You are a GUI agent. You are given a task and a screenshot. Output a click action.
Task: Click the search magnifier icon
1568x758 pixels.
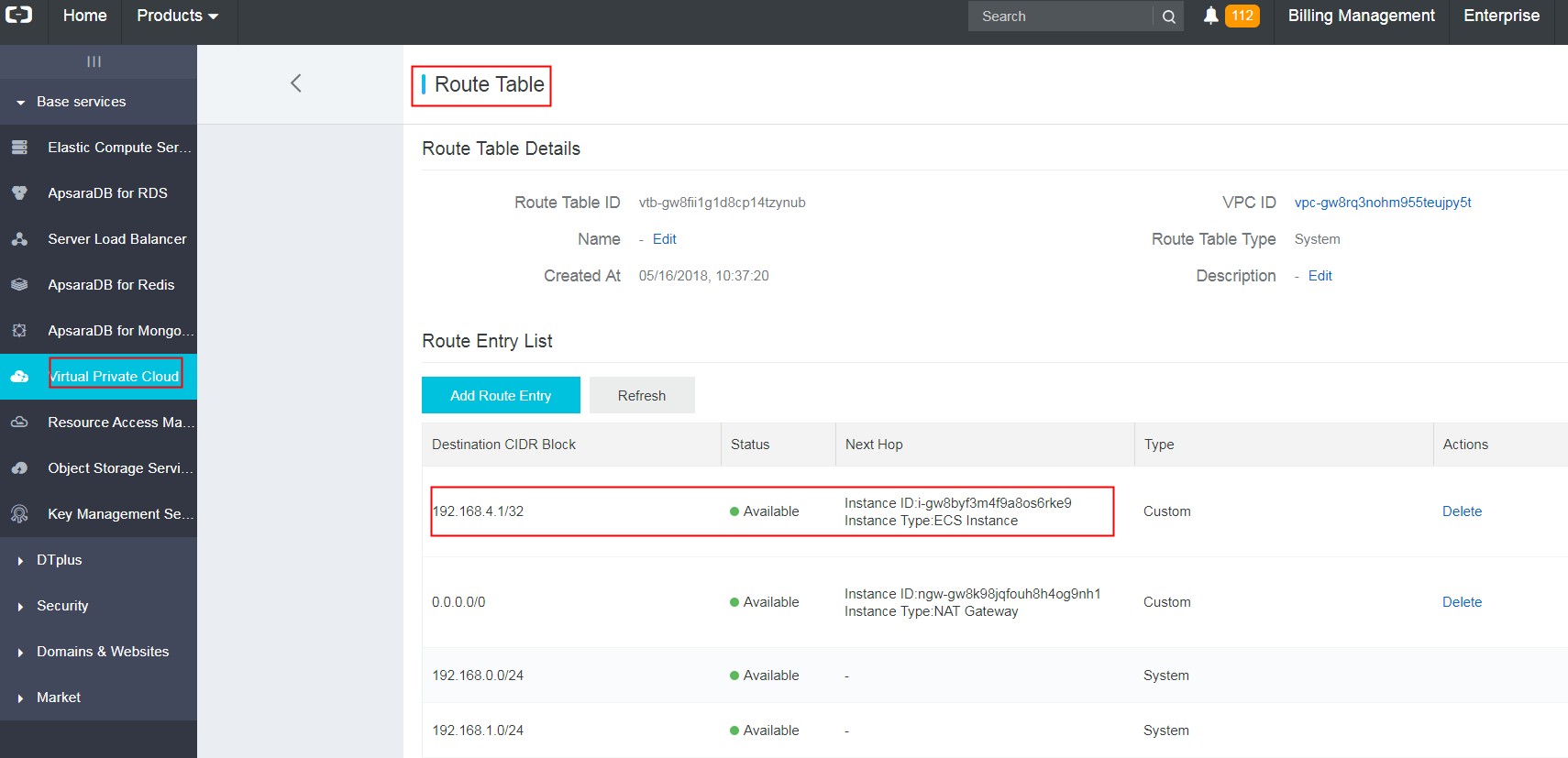[1168, 16]
